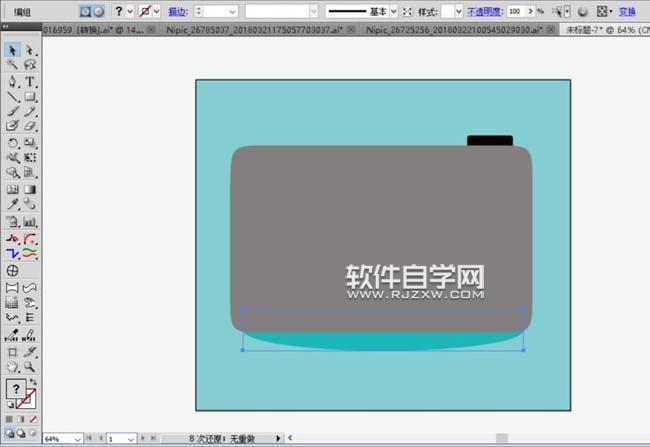Screen dimensions: 650x447
Task: Open the brush definition 基本 dropdown
Action: point(393,12)
